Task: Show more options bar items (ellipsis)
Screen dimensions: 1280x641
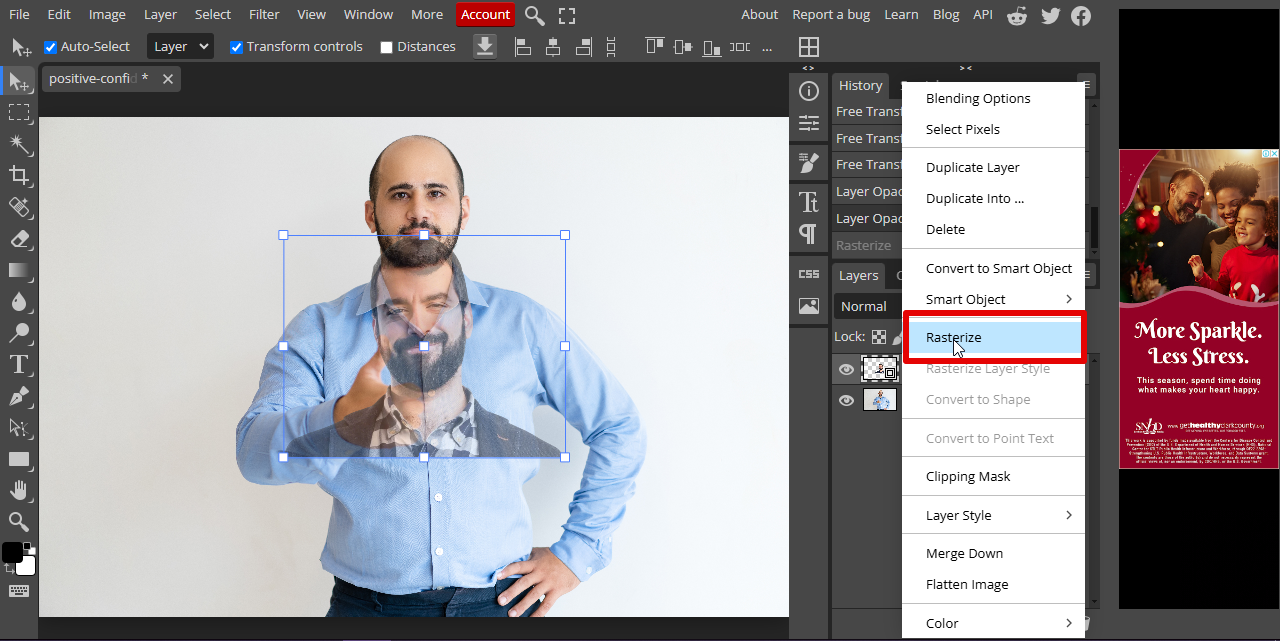Action: click(767, 47)
